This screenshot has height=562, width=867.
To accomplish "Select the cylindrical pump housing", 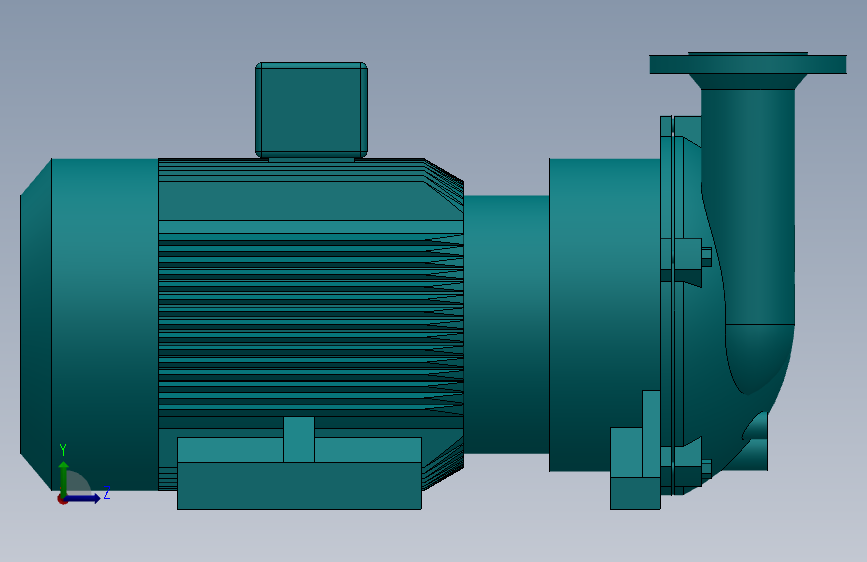I will 604,315.
